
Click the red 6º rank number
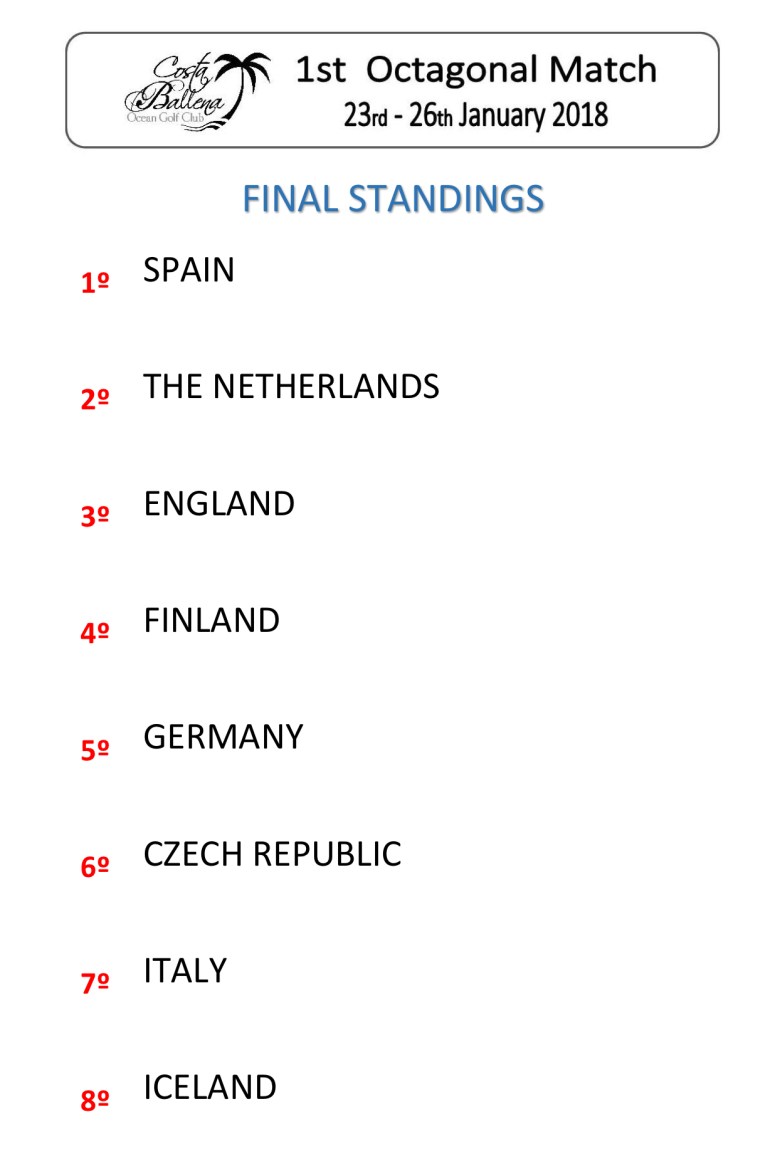click(95, 866)
